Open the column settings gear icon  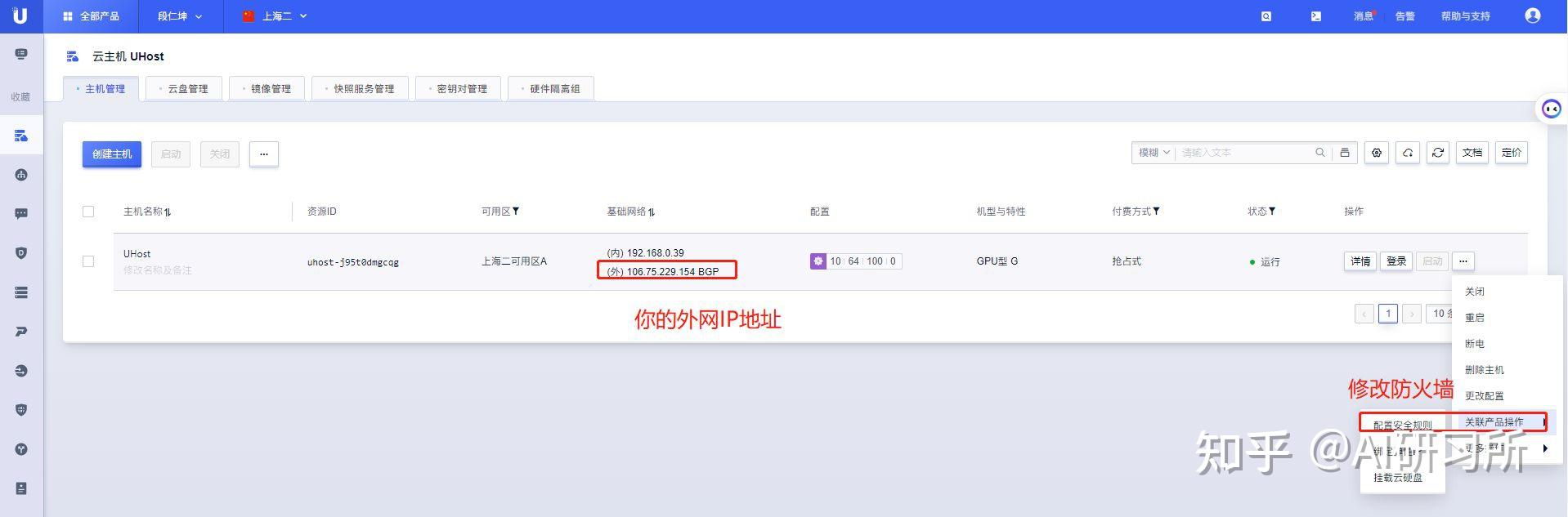pyautogui.click(x=1378, y=153)
